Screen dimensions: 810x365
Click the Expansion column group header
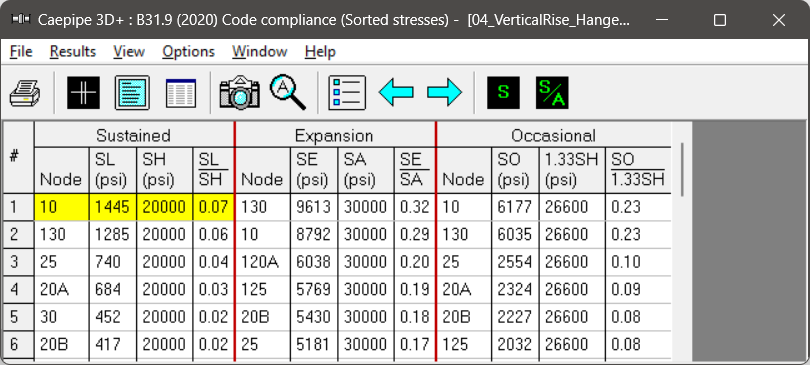(334, 136)
